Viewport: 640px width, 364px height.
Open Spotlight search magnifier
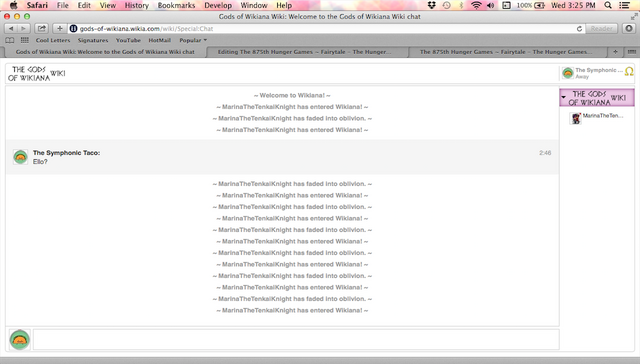608,5
